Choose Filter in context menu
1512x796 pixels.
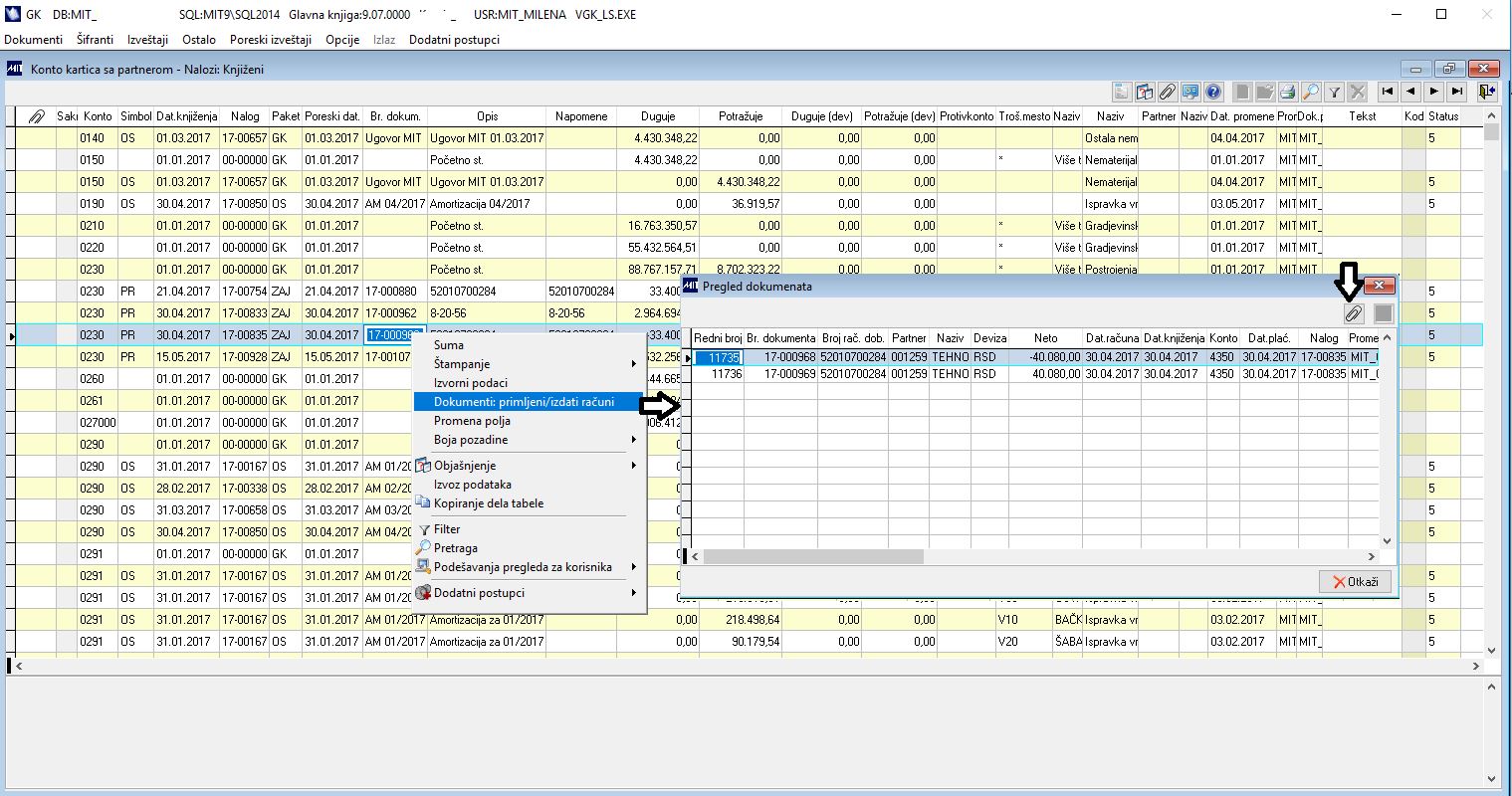530,529
